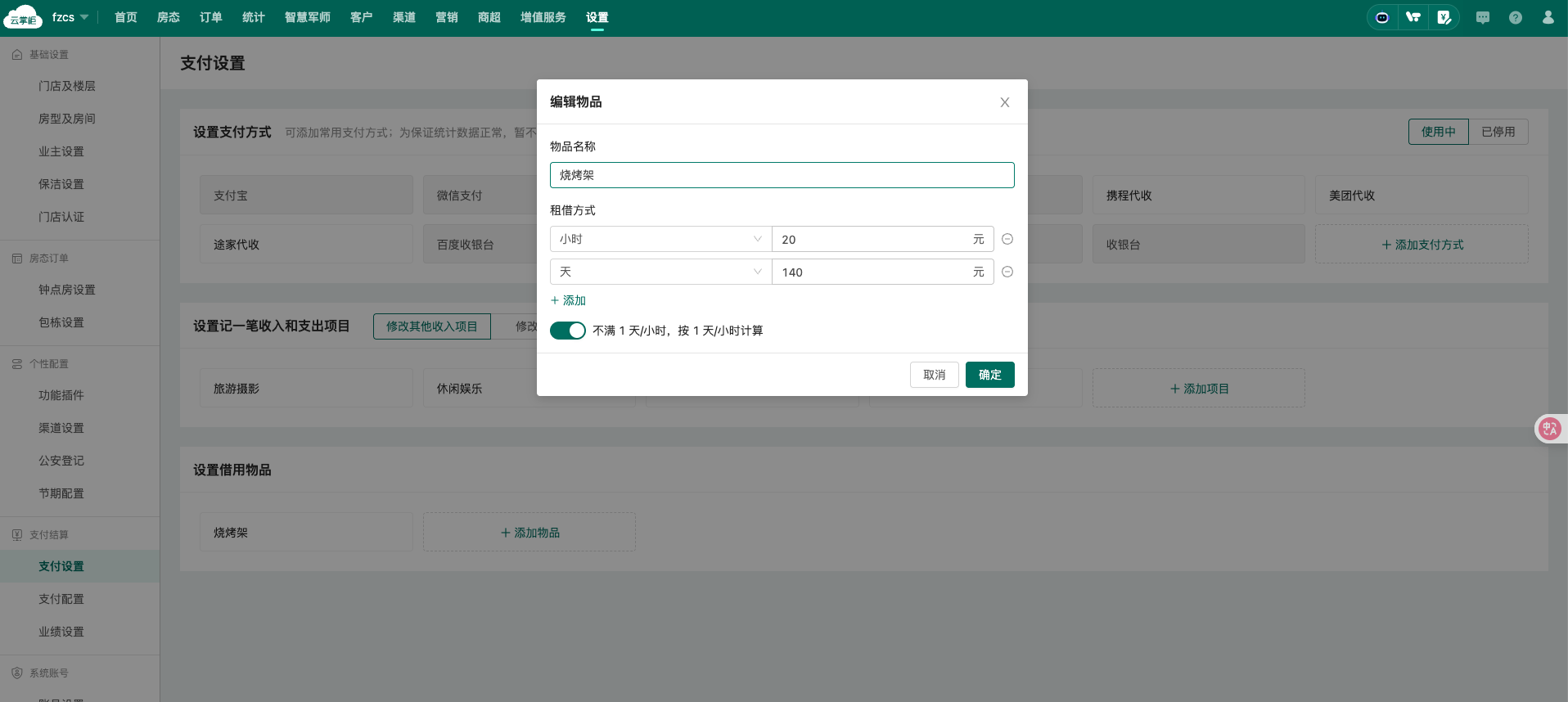Remove the daily rental row
Viewport: 1568px width, 702px height.
tap(1007, 272)
